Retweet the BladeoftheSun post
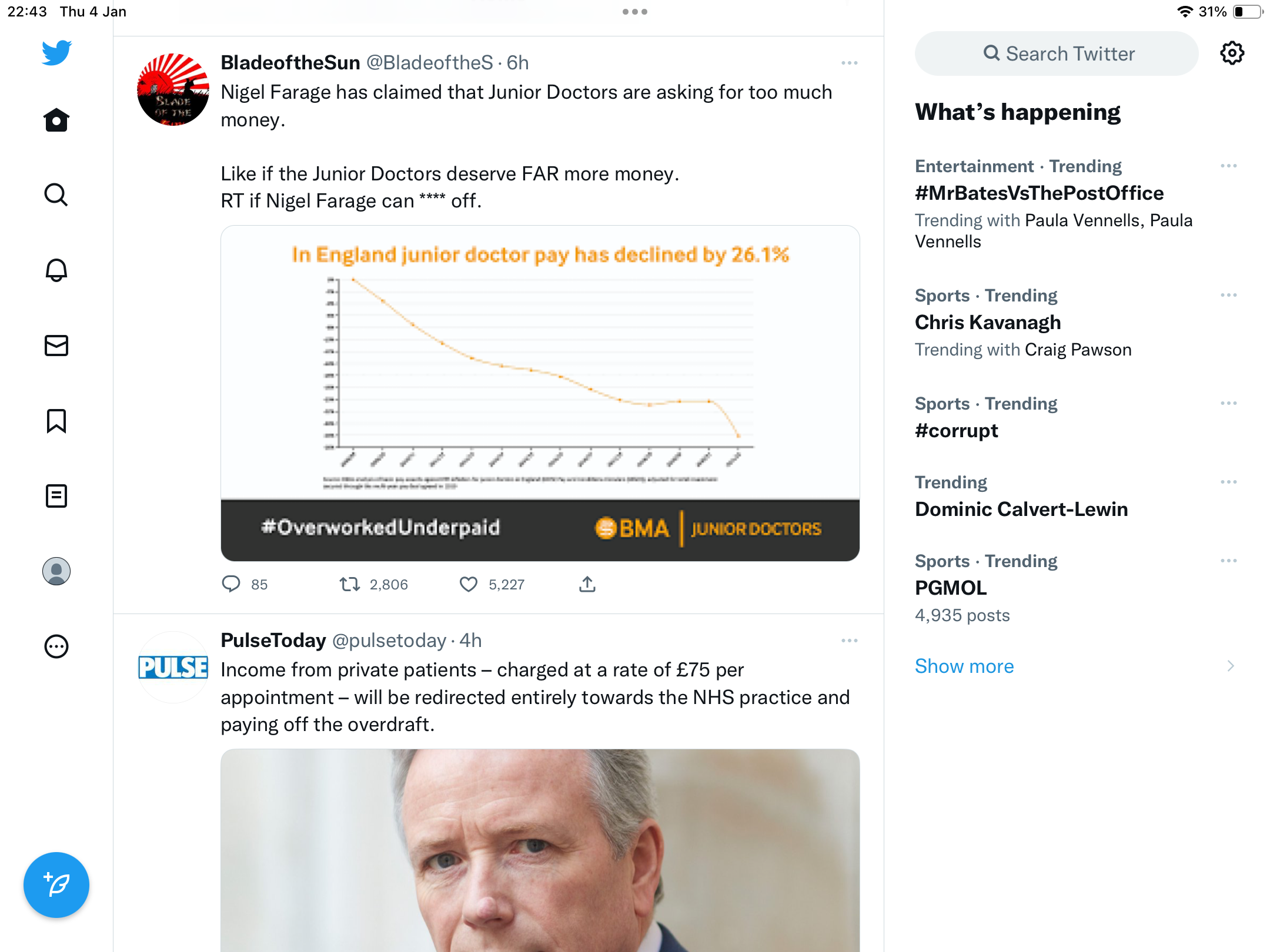The height and width of the screenshot is (952, 1270). click(x=350, y=584)
